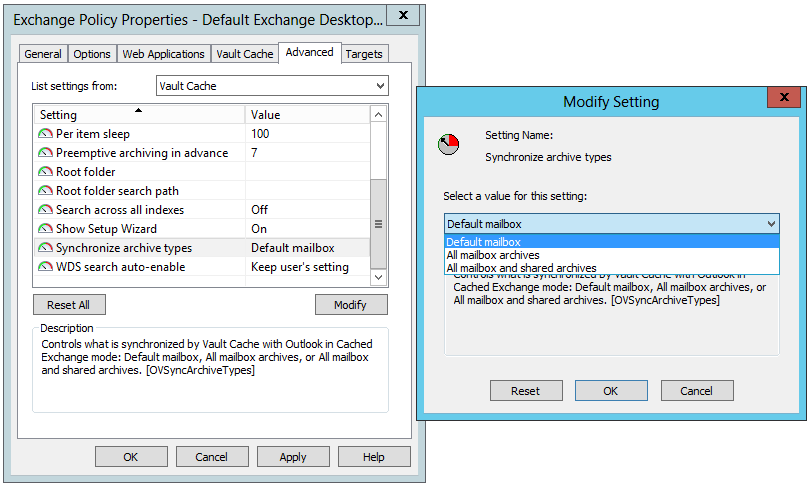Click the Root folder setting icon

pyautogui.click(x=45, y=172)
